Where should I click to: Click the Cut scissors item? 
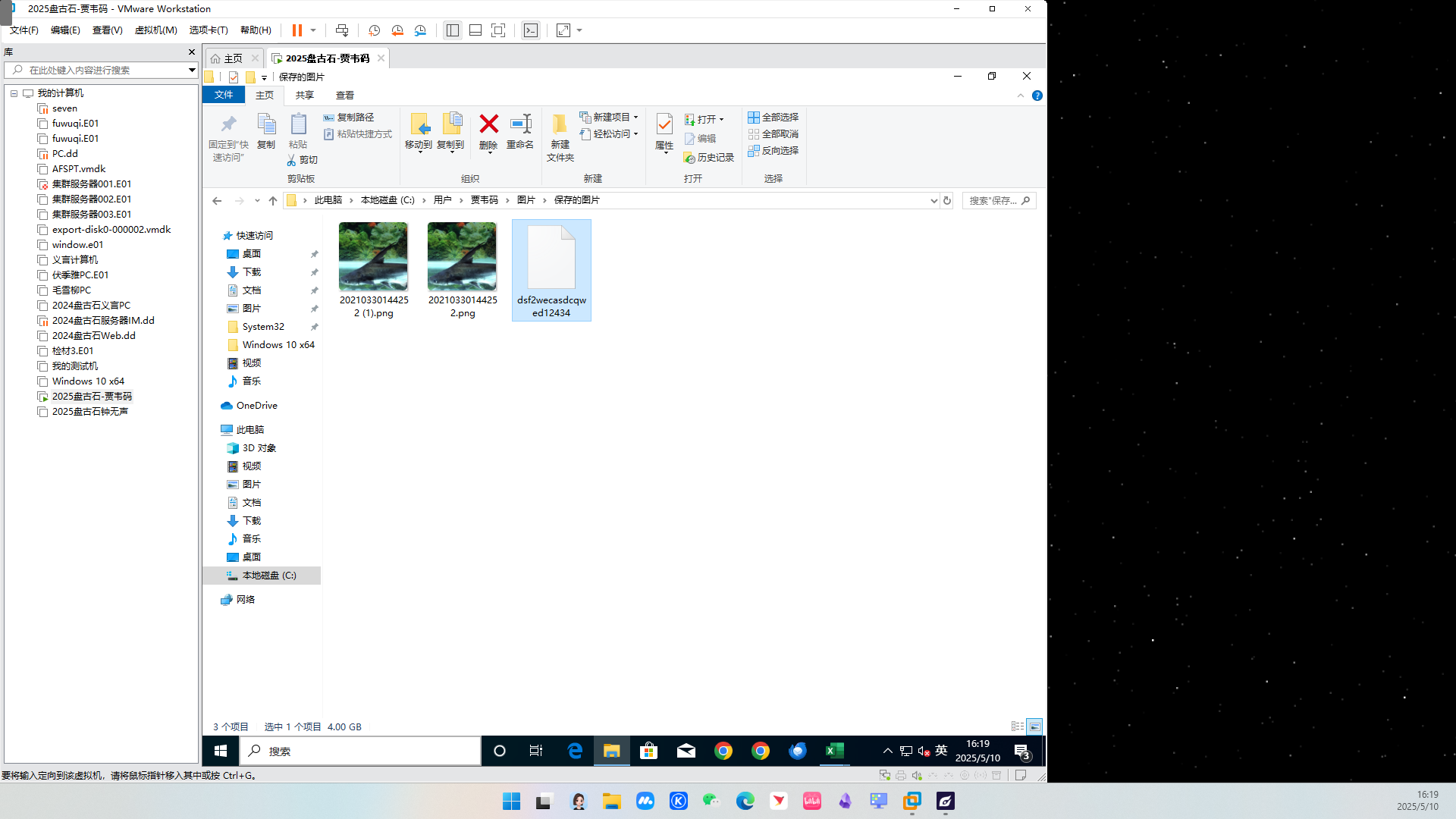tap(302, 160)
